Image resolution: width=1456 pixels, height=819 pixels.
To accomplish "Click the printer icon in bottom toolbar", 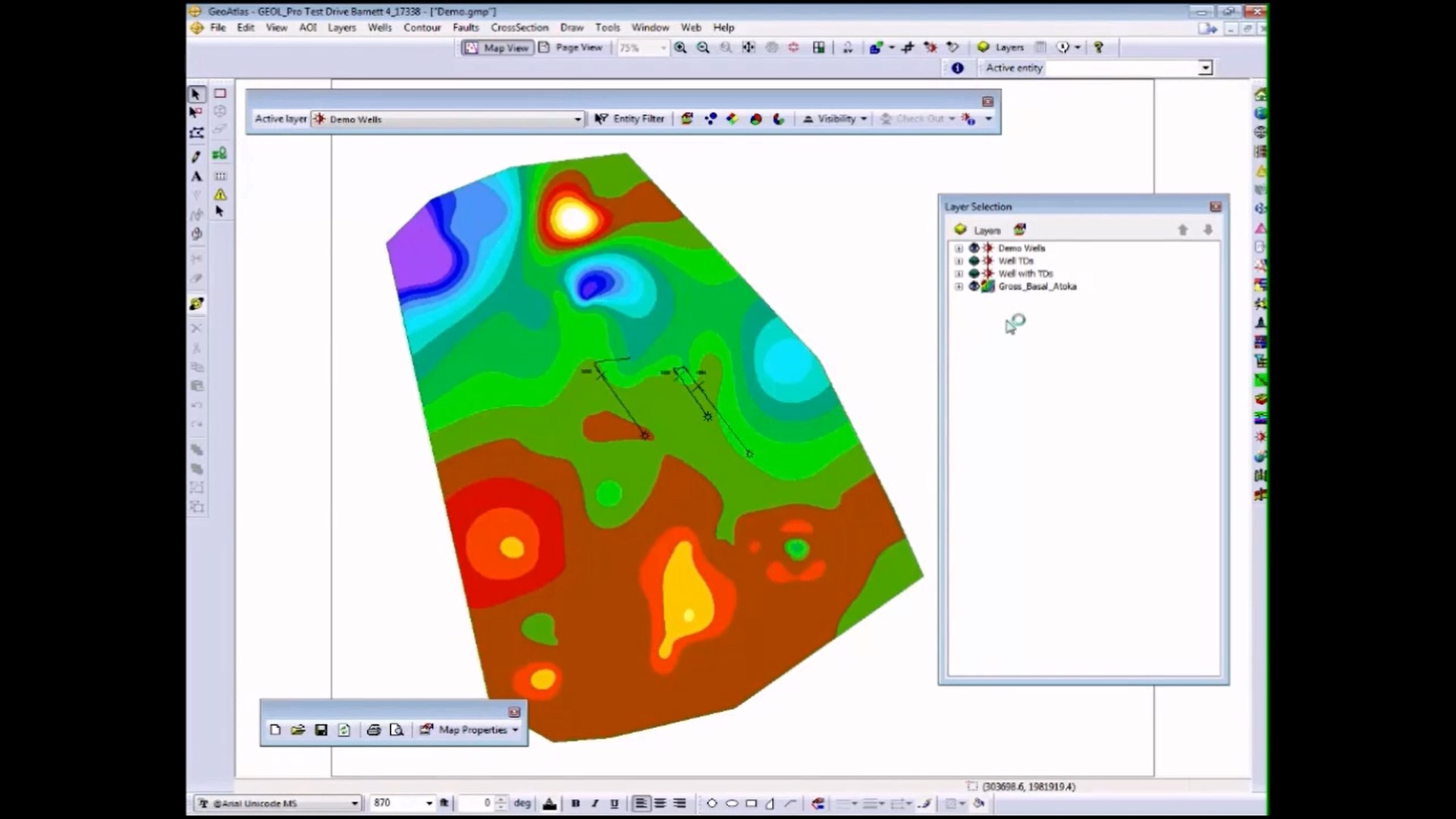I will [373, 730].
